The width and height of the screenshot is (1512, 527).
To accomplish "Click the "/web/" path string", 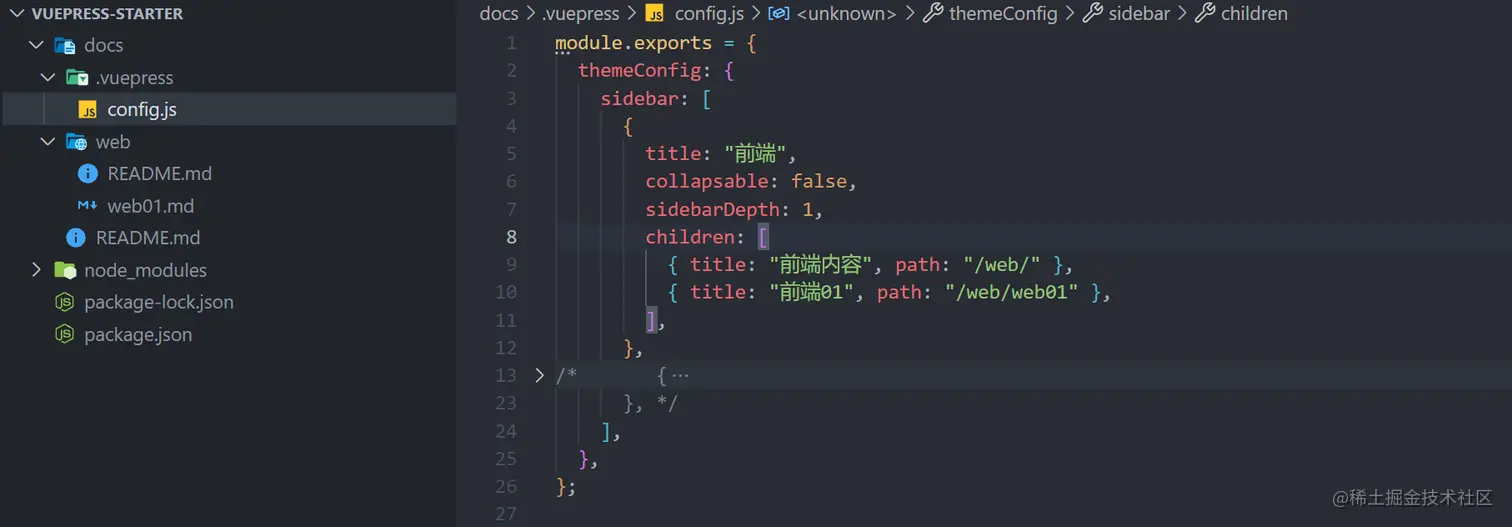I will (1002, 265).
